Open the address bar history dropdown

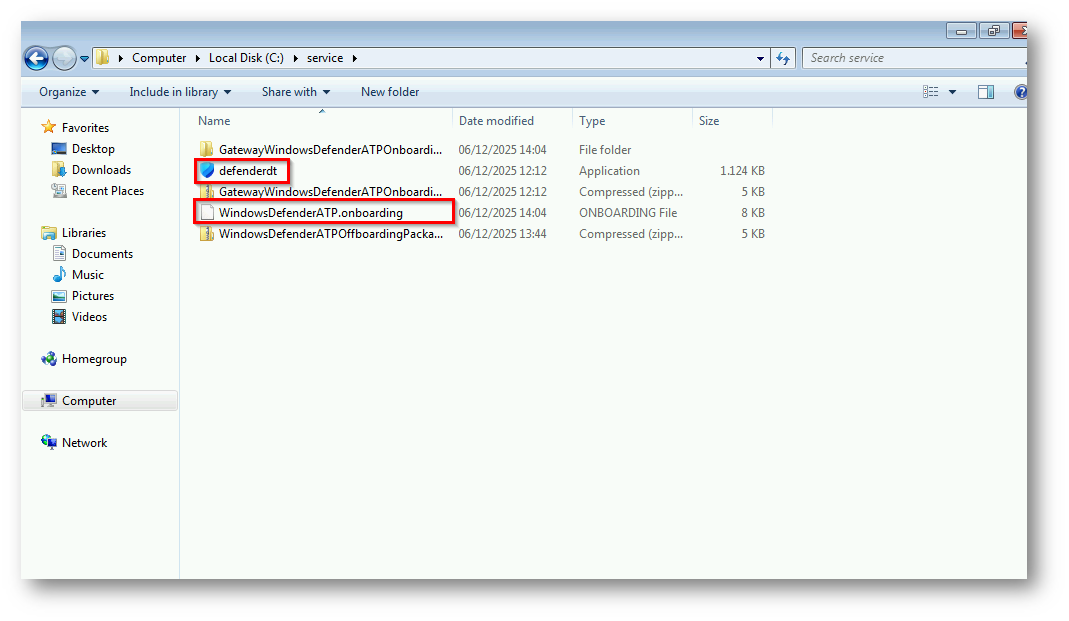coord(760,59)
